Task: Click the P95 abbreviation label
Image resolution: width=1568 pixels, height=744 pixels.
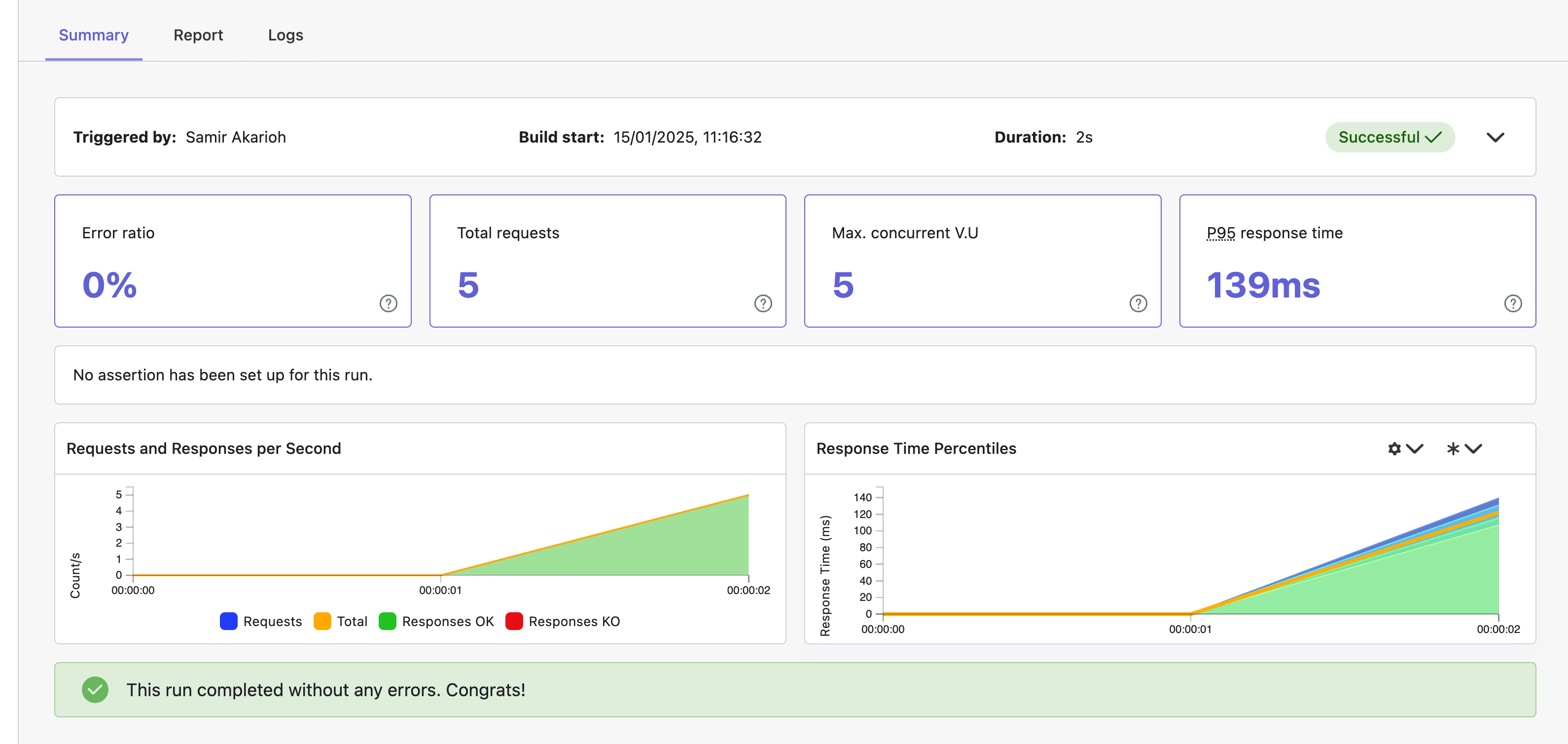Action: click(x=1221, y=233)
